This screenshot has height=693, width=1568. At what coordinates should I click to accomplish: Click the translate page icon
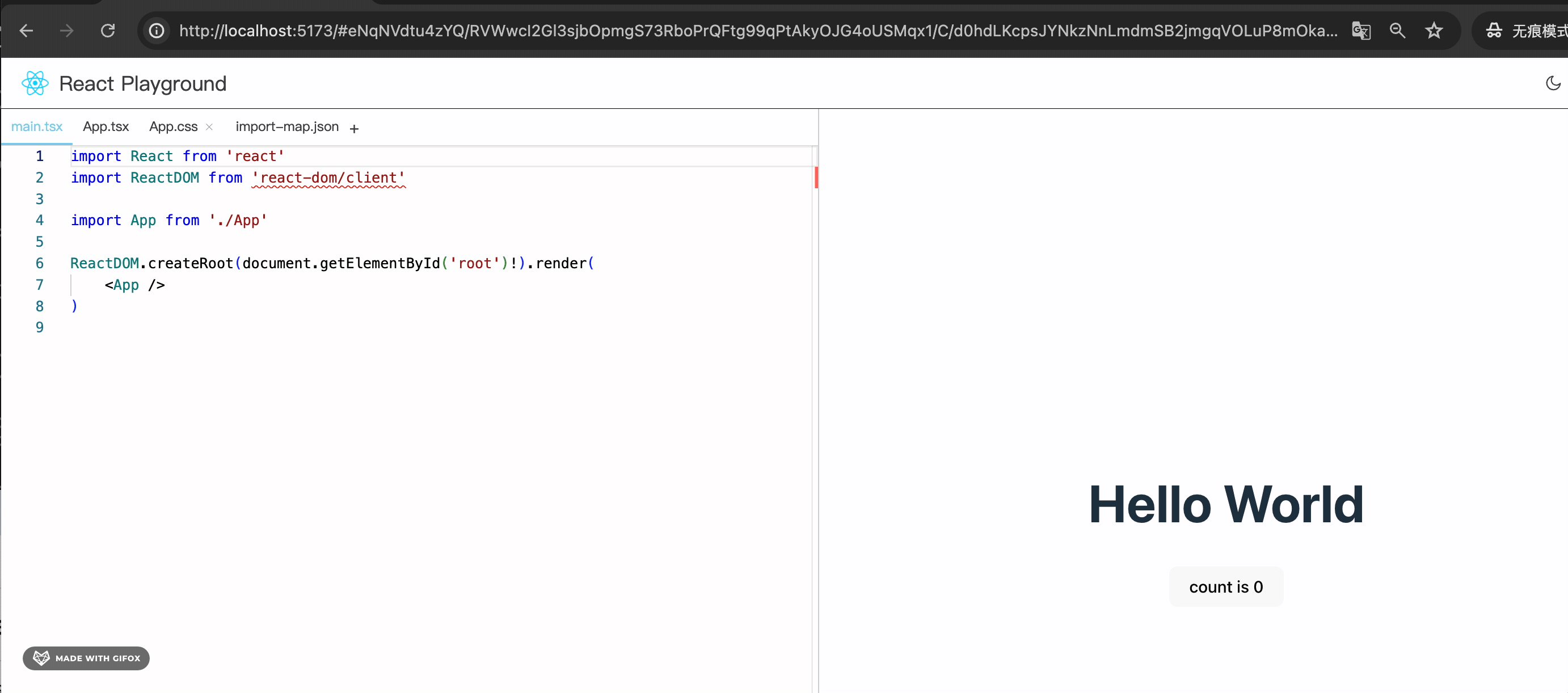[x=1361, y=31]
